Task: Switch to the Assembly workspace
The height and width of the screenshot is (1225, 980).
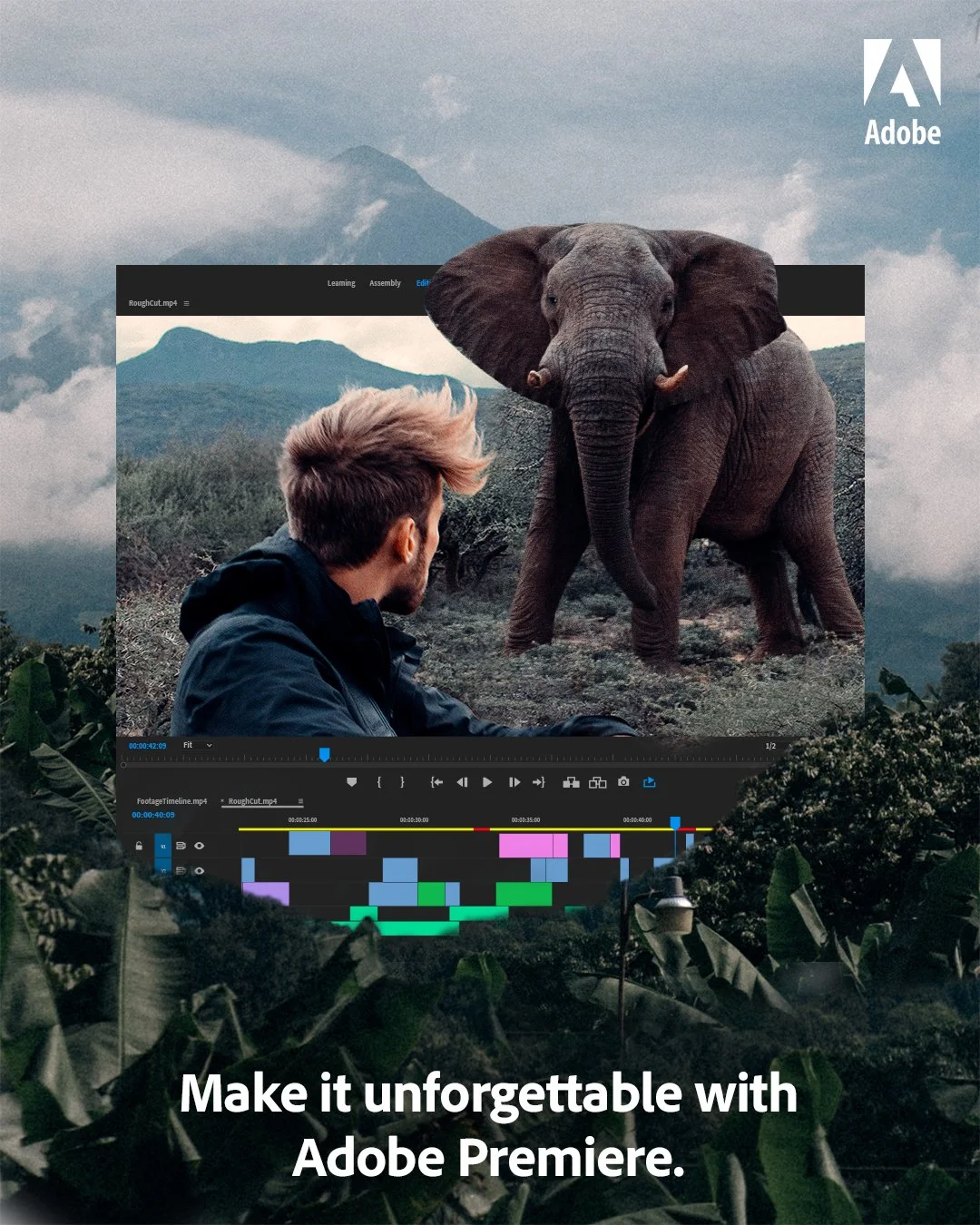Action: (385, 283)
